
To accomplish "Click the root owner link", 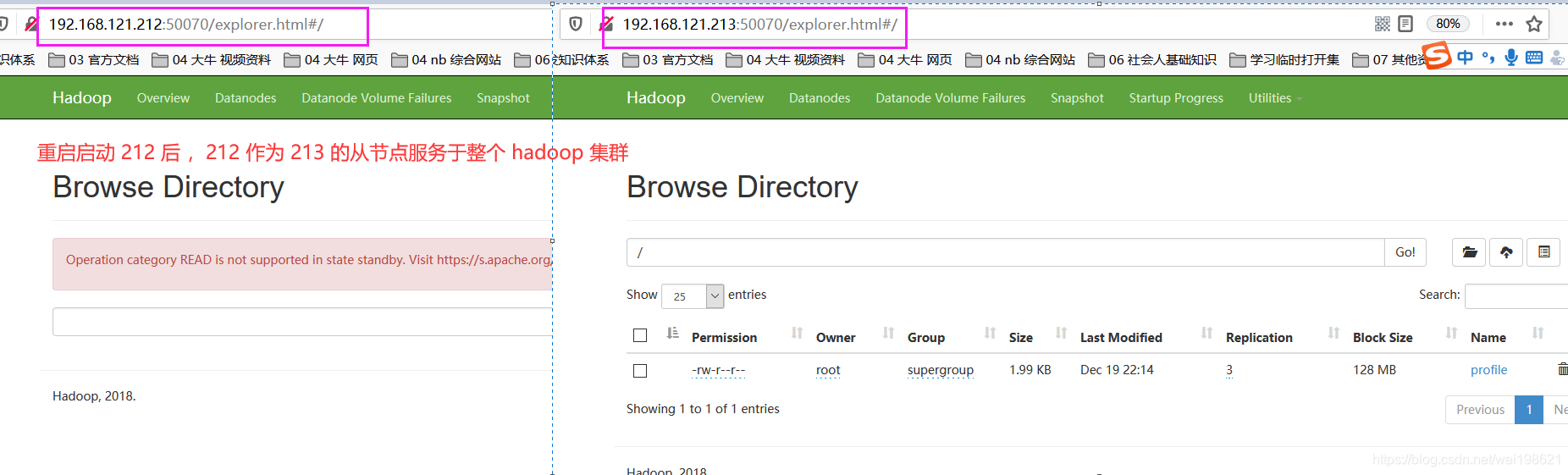I will [x=828, y=370].
